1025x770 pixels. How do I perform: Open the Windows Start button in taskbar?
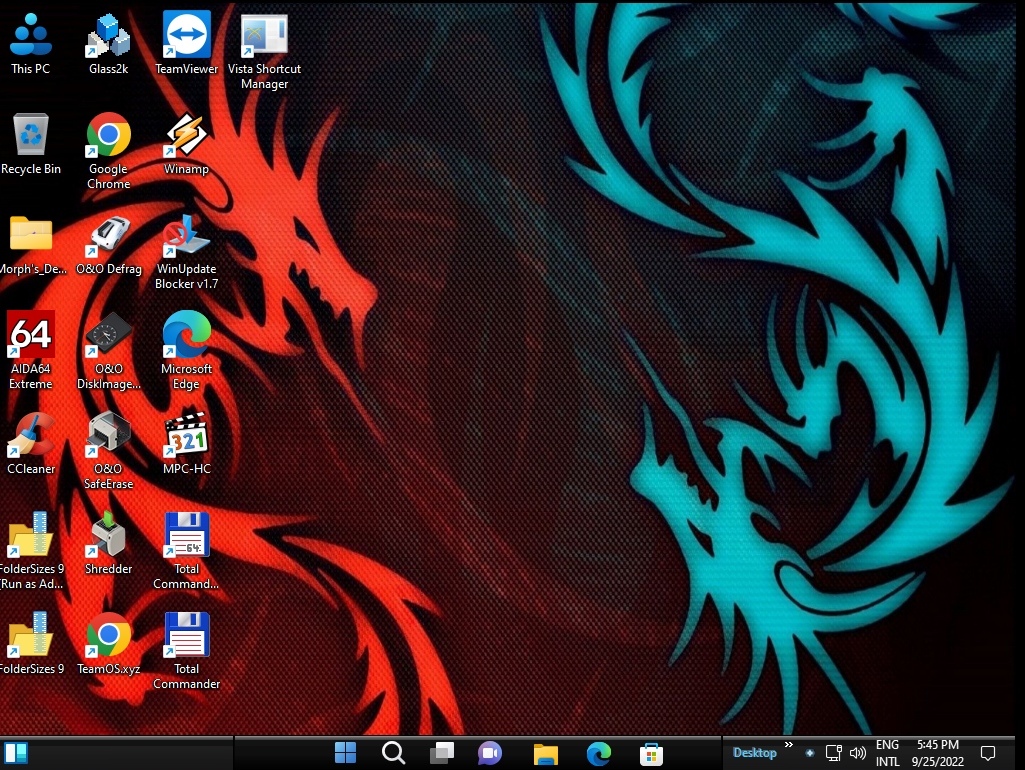pos(345,753)
